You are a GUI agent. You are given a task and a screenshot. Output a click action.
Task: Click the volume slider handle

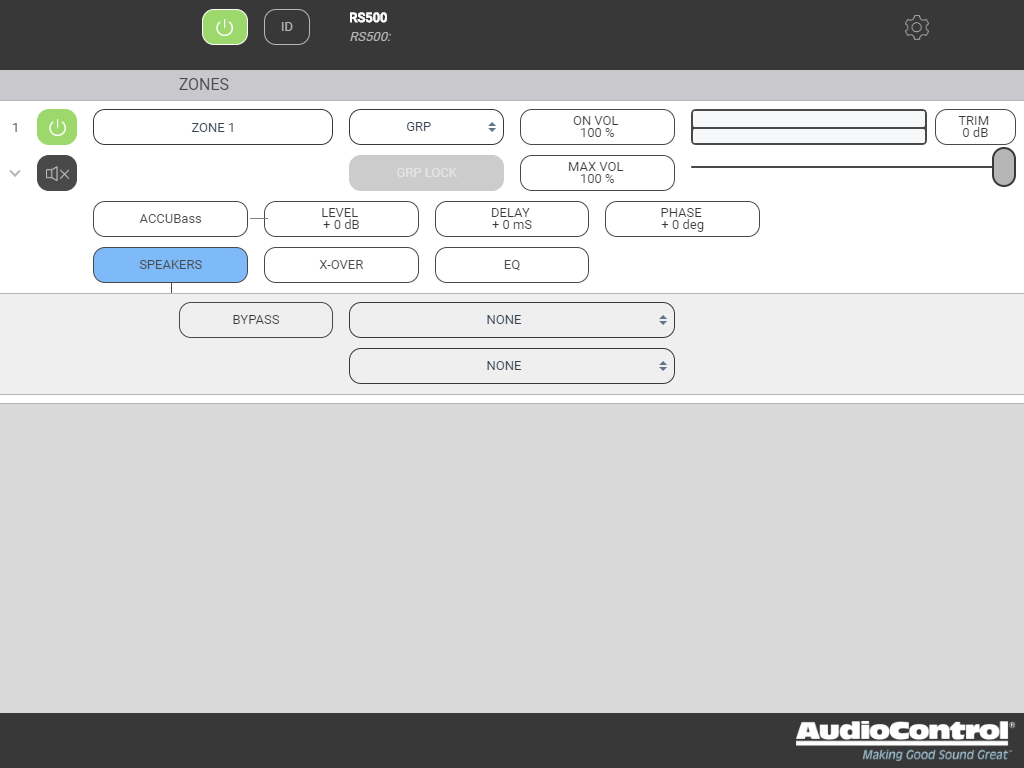pyautogui.click(x=1003, y=167)
